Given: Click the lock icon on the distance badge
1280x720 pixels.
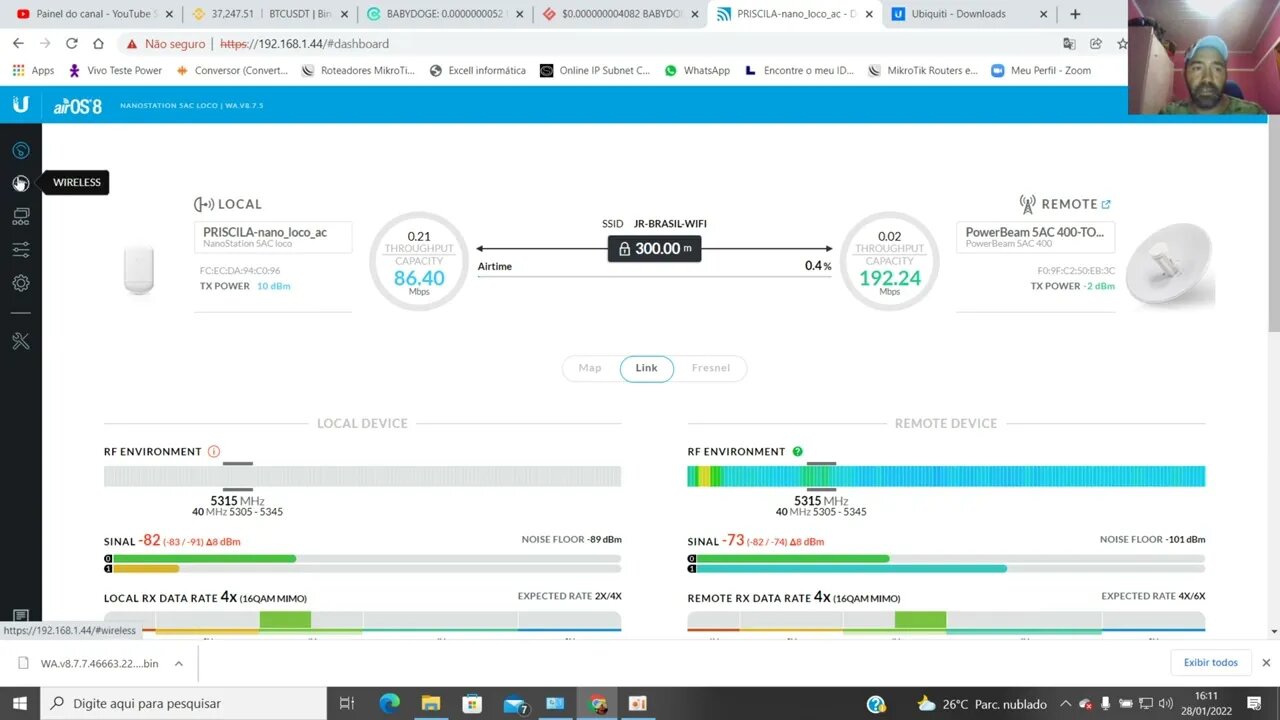Looking at the screenshot, I should click(624, 249).
